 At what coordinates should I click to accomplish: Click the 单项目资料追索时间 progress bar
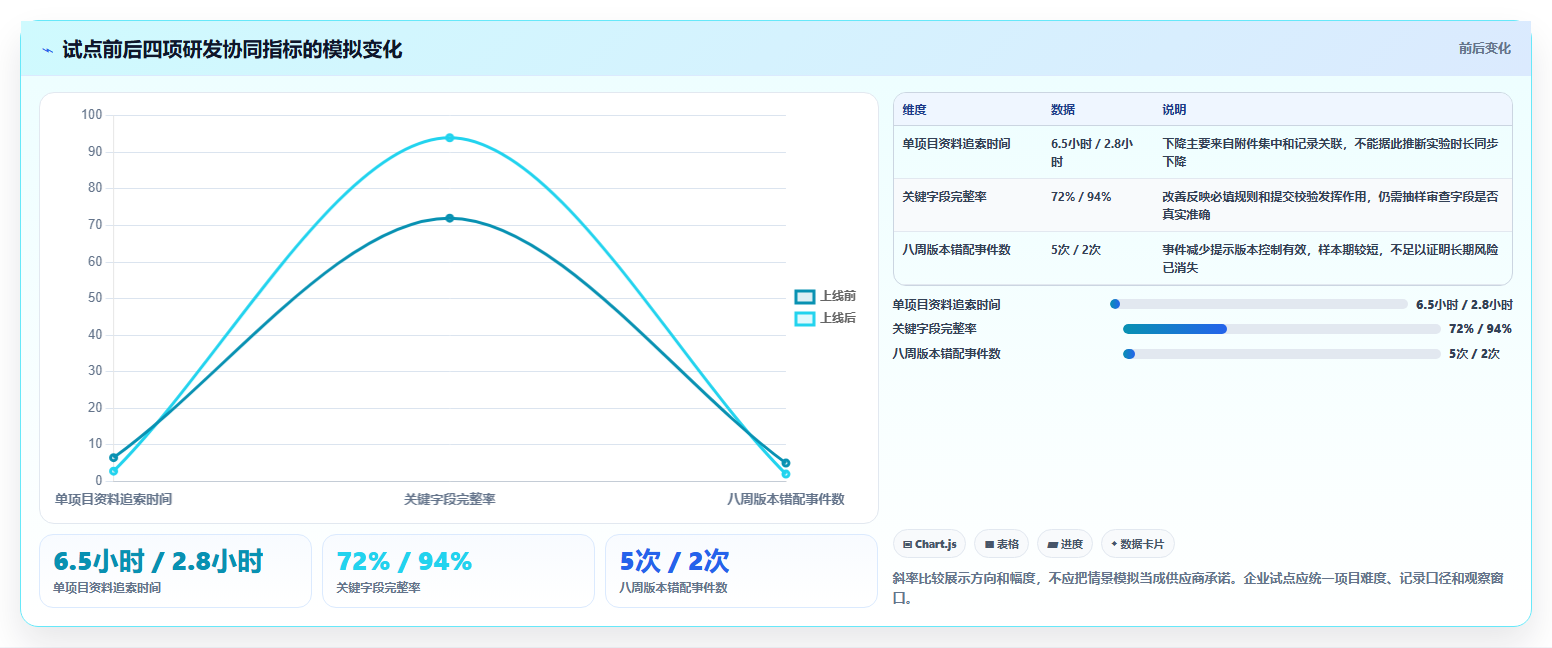(x=1258, y=304)
